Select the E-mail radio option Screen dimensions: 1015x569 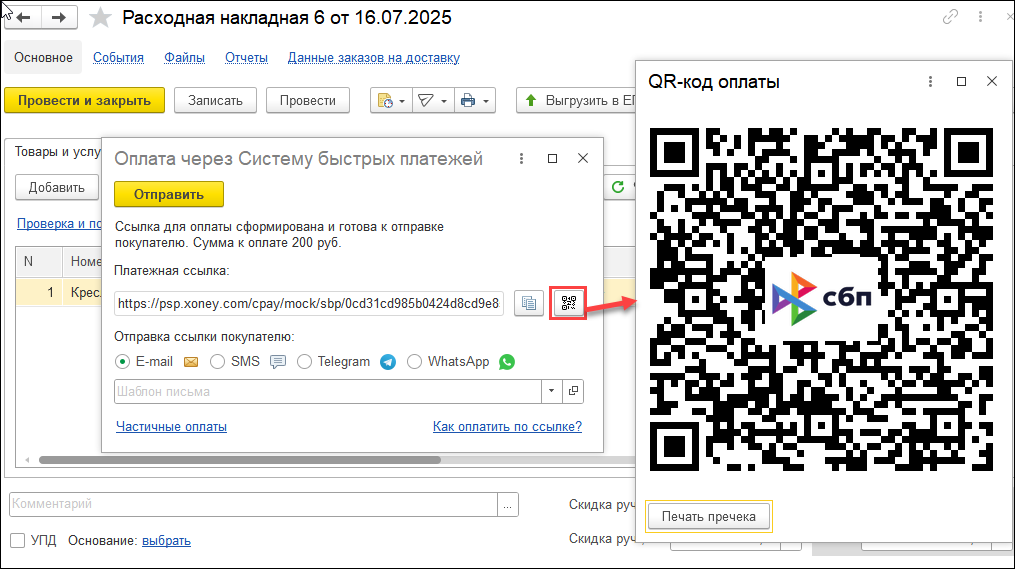[122, 362]
